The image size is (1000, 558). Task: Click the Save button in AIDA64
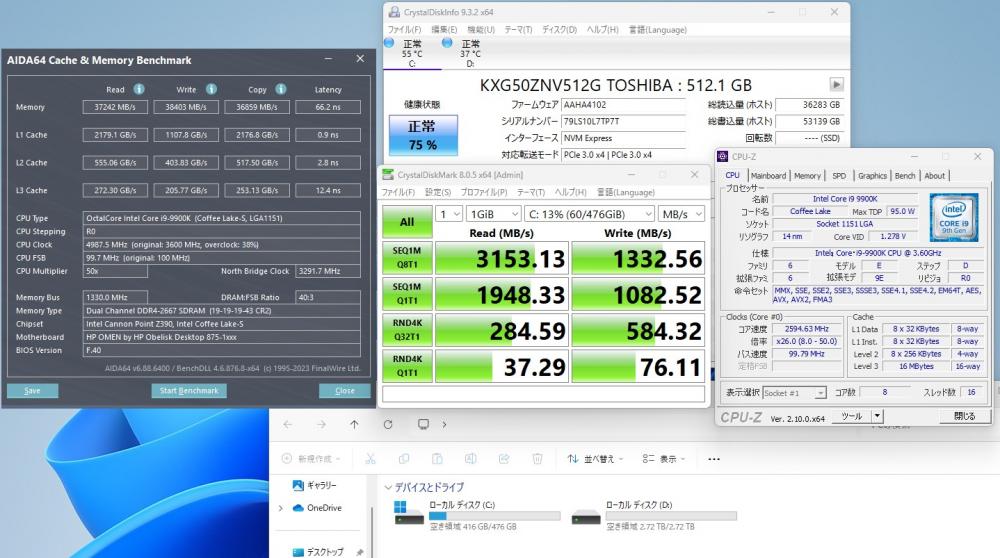[x=33, y=390]
